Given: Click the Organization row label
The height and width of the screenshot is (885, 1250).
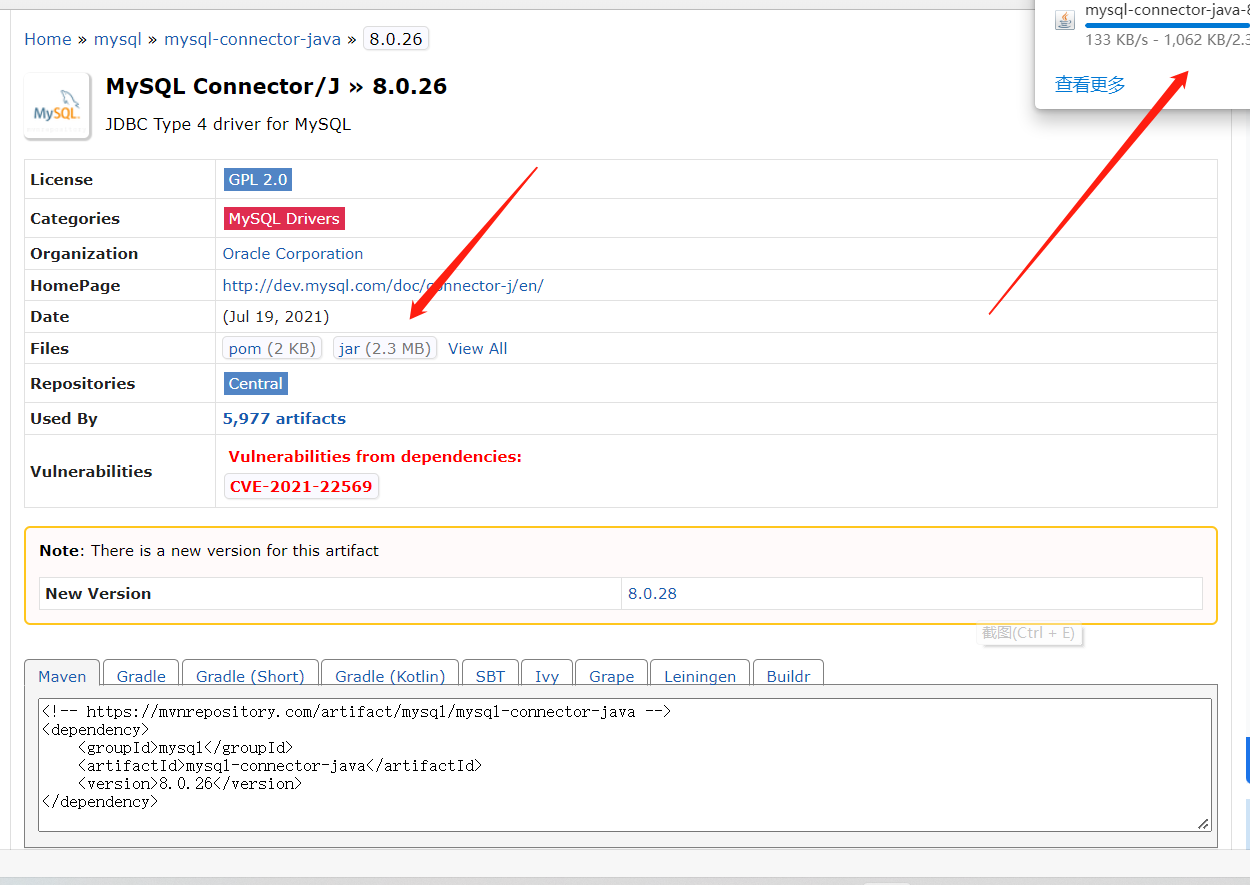Looking at the screenshot, I should (84, 254).
